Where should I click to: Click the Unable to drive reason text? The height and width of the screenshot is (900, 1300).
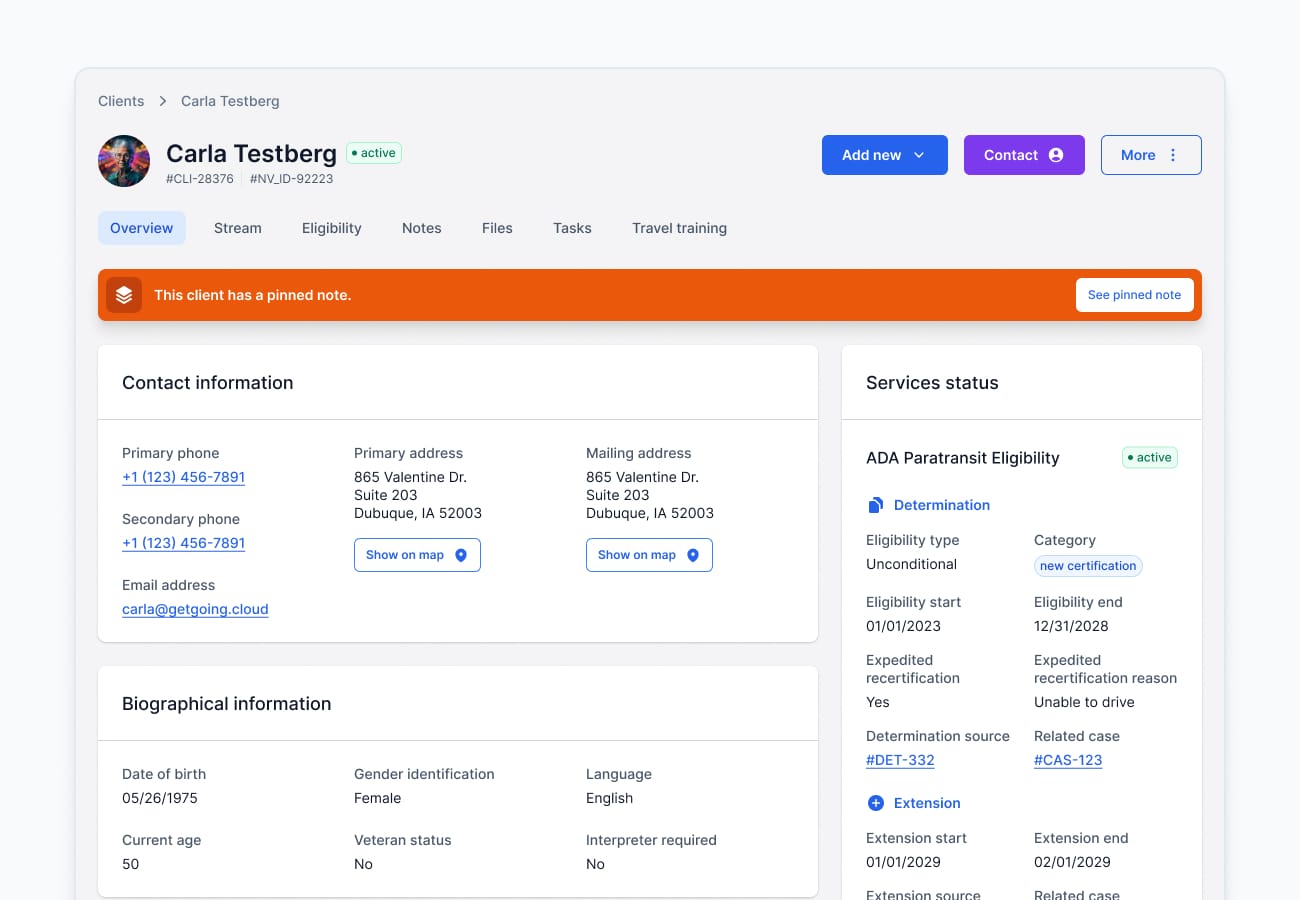point(1084,702)
